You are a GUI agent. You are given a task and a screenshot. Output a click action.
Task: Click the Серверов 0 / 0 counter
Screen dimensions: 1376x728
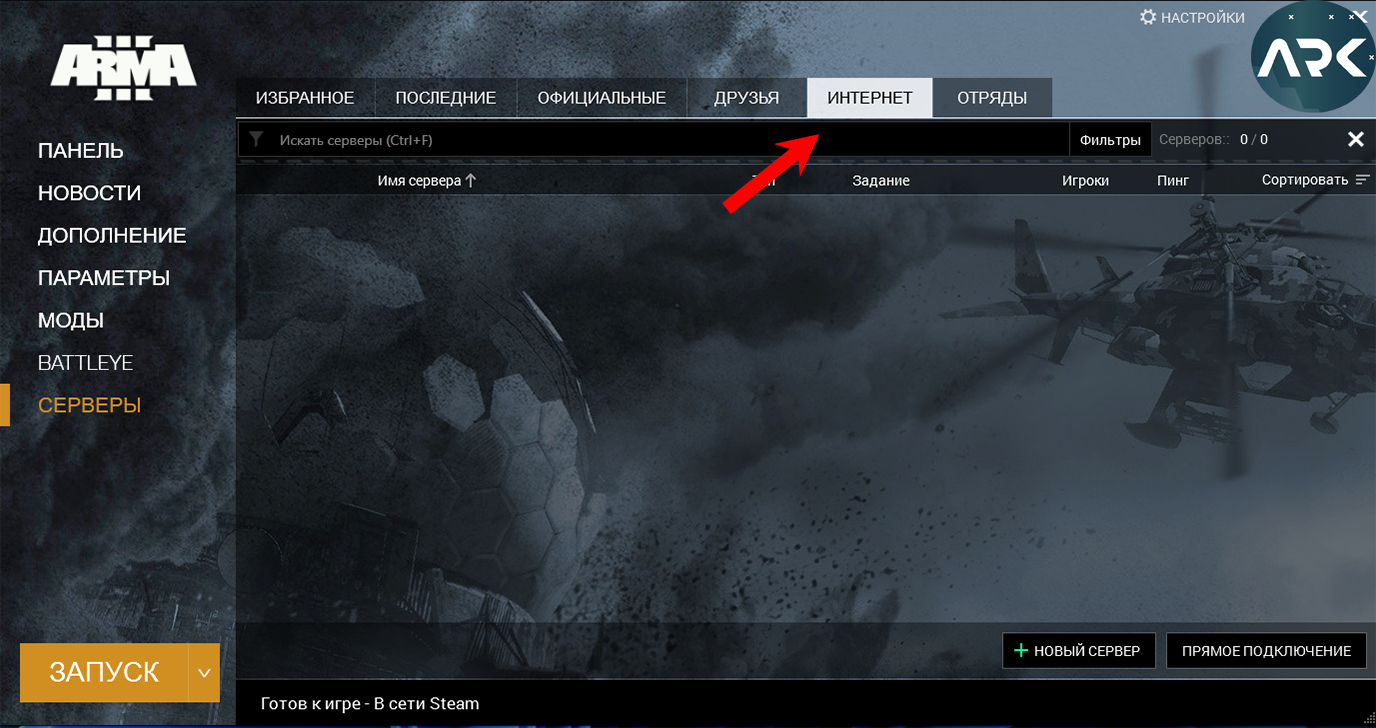[1213, 140]
